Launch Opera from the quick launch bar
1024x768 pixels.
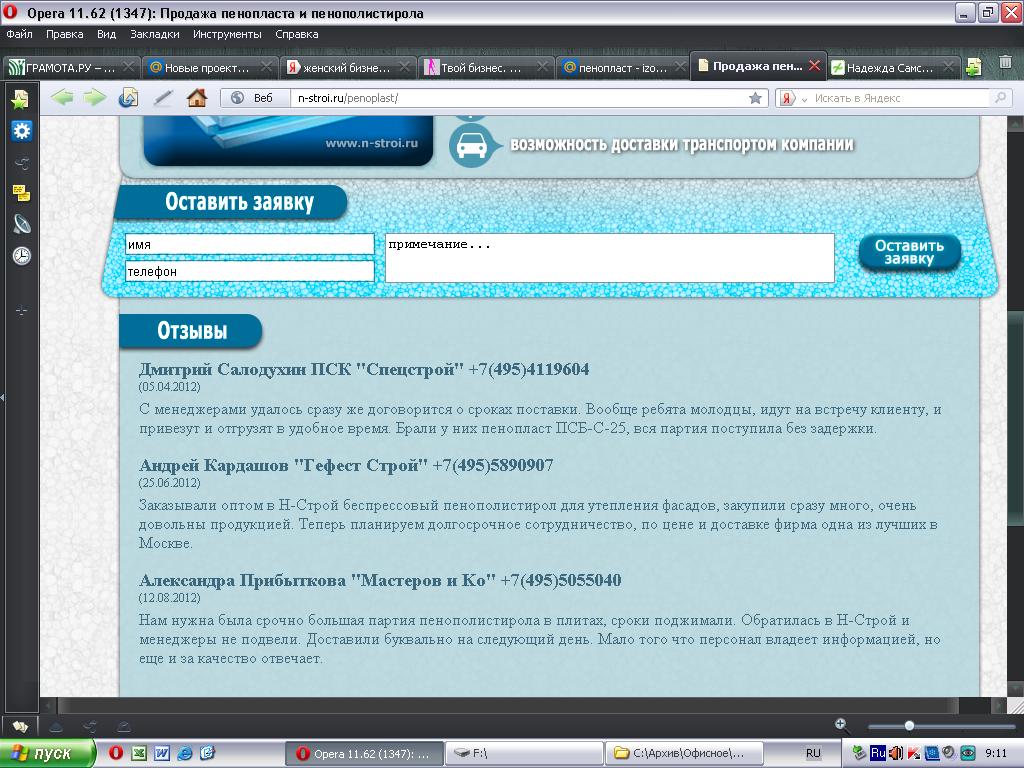pos(116,753)
